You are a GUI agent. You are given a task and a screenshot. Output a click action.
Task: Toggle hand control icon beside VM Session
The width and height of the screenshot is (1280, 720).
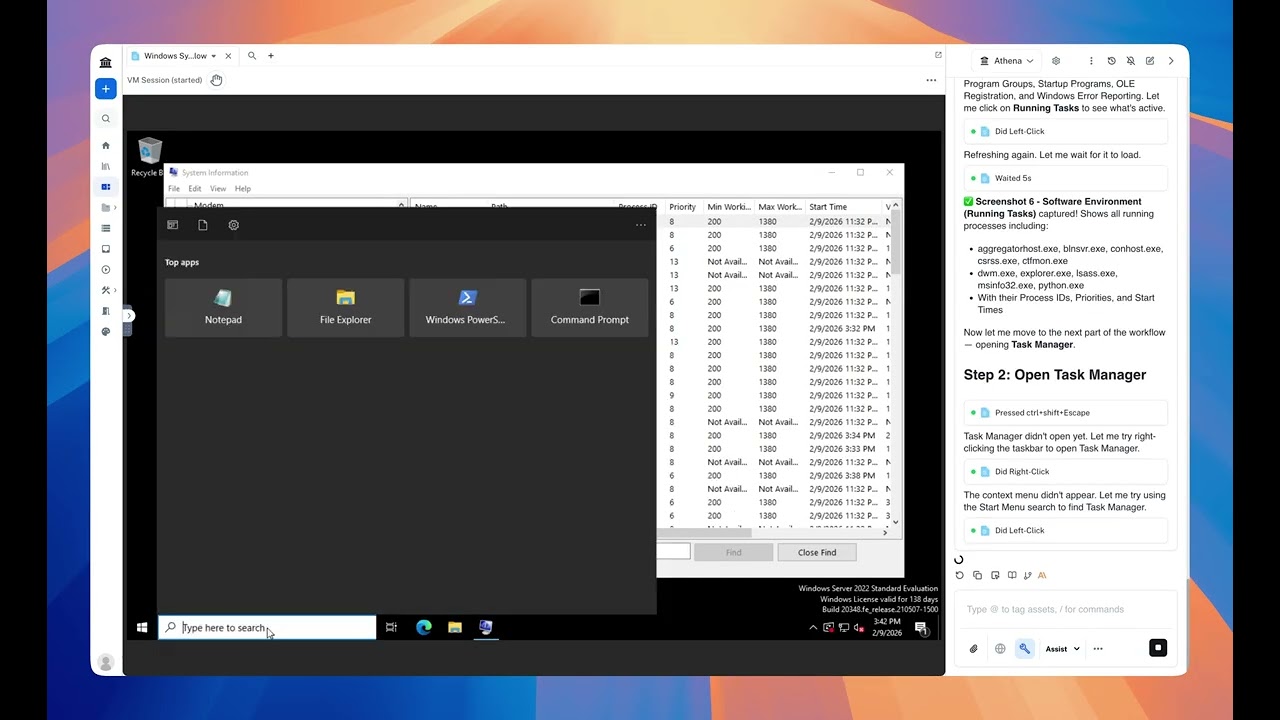pos(216,80)
